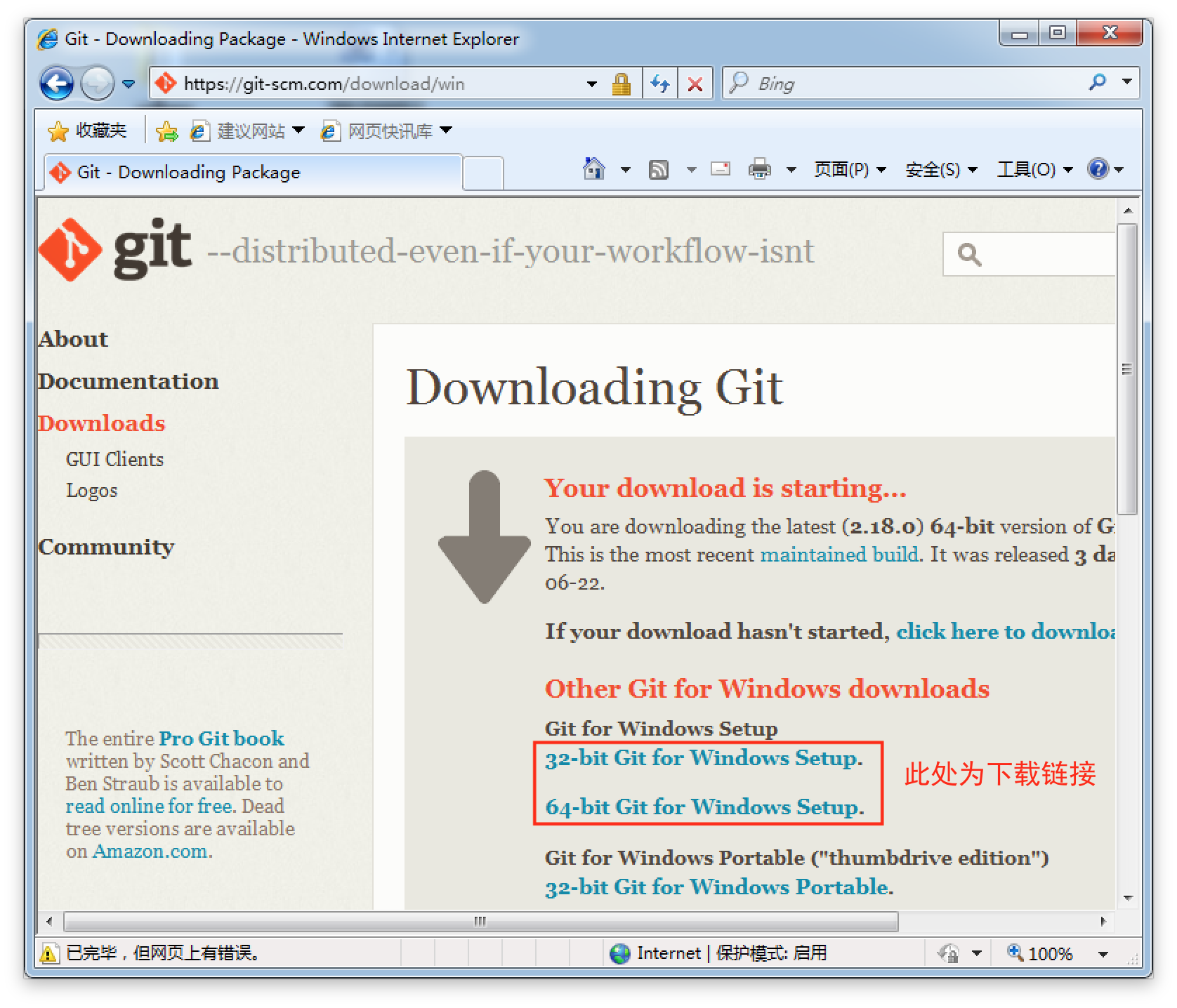Click the RSS feeds icon
This screenshot has width=1177, height=1008.
pos(658,169)
